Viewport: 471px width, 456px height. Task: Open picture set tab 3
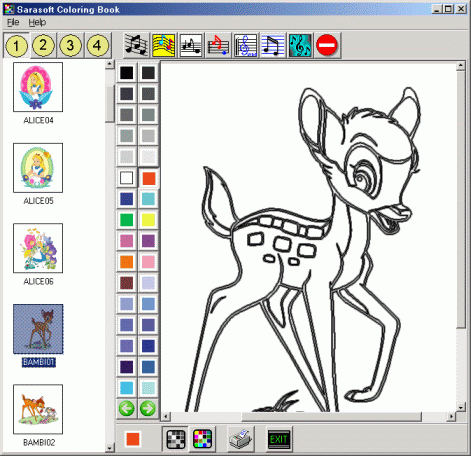70,45
